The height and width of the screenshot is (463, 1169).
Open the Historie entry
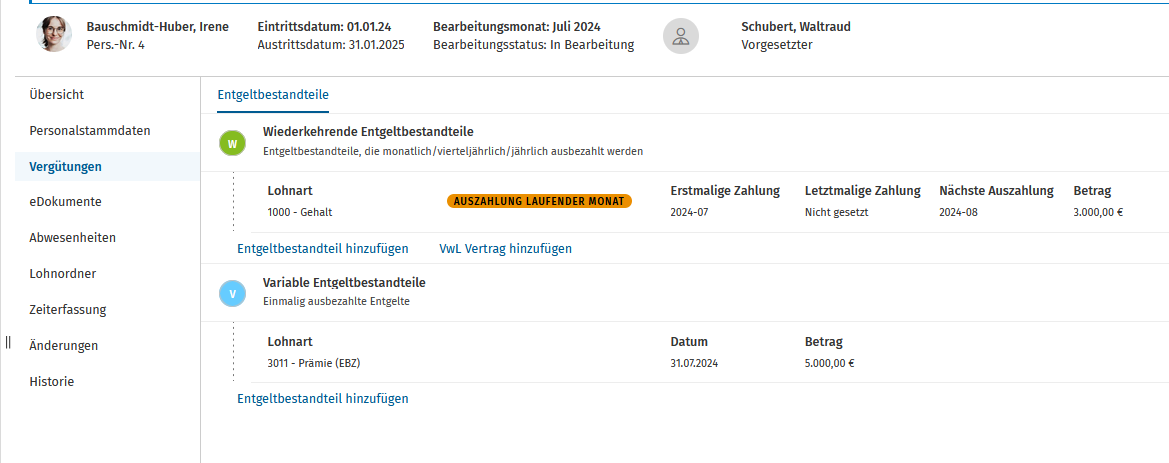pos(51,381)
